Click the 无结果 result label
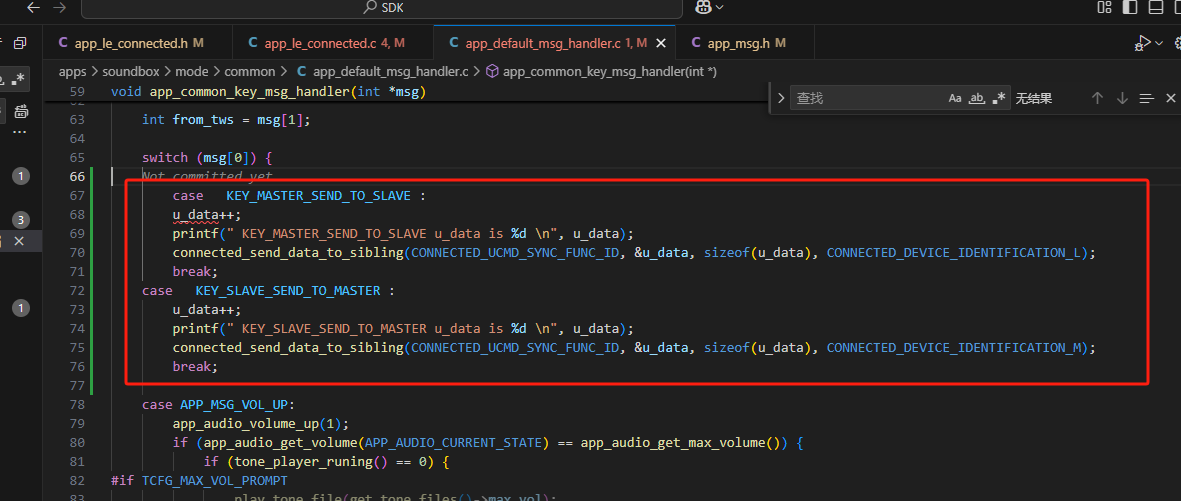The width and height of the screenshot is (1181, 501). (x=1034, y=98)
